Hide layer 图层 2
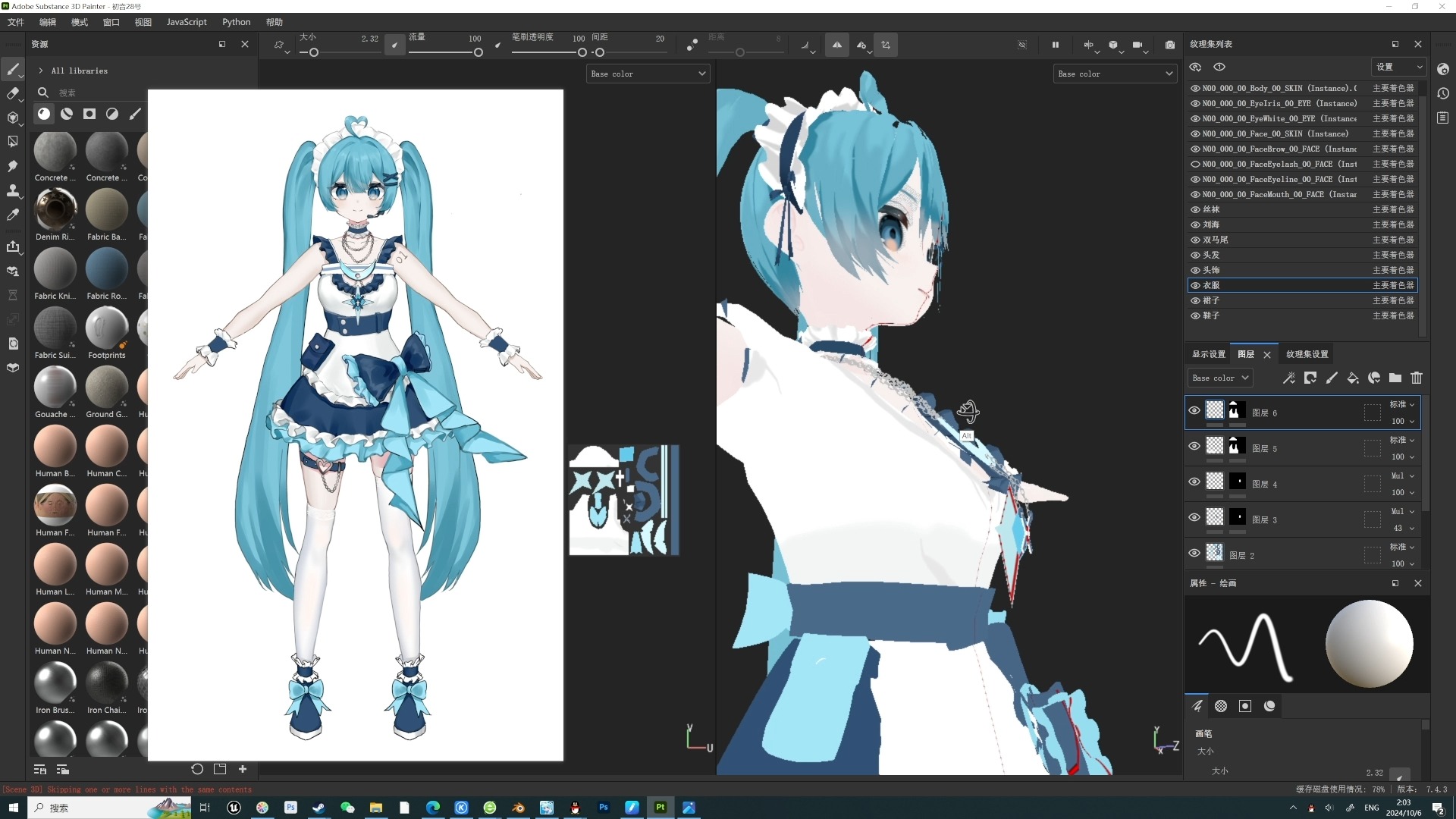 pos(1194,554)
